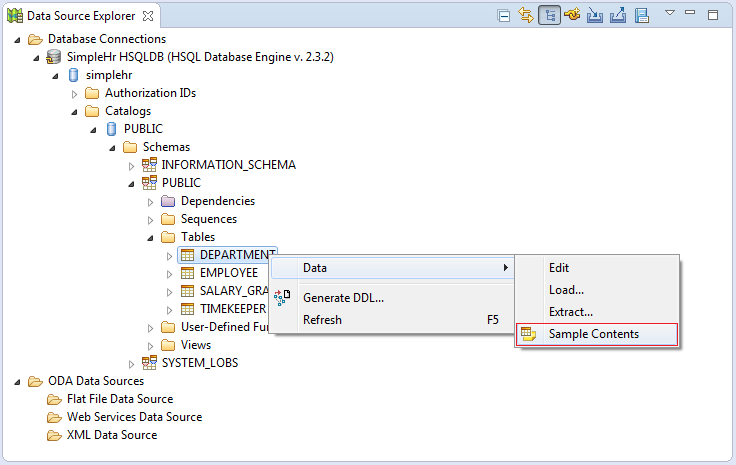The image size is (736, 465).
Task: Click the Schemas folder icon
Action: pos(130,147)
